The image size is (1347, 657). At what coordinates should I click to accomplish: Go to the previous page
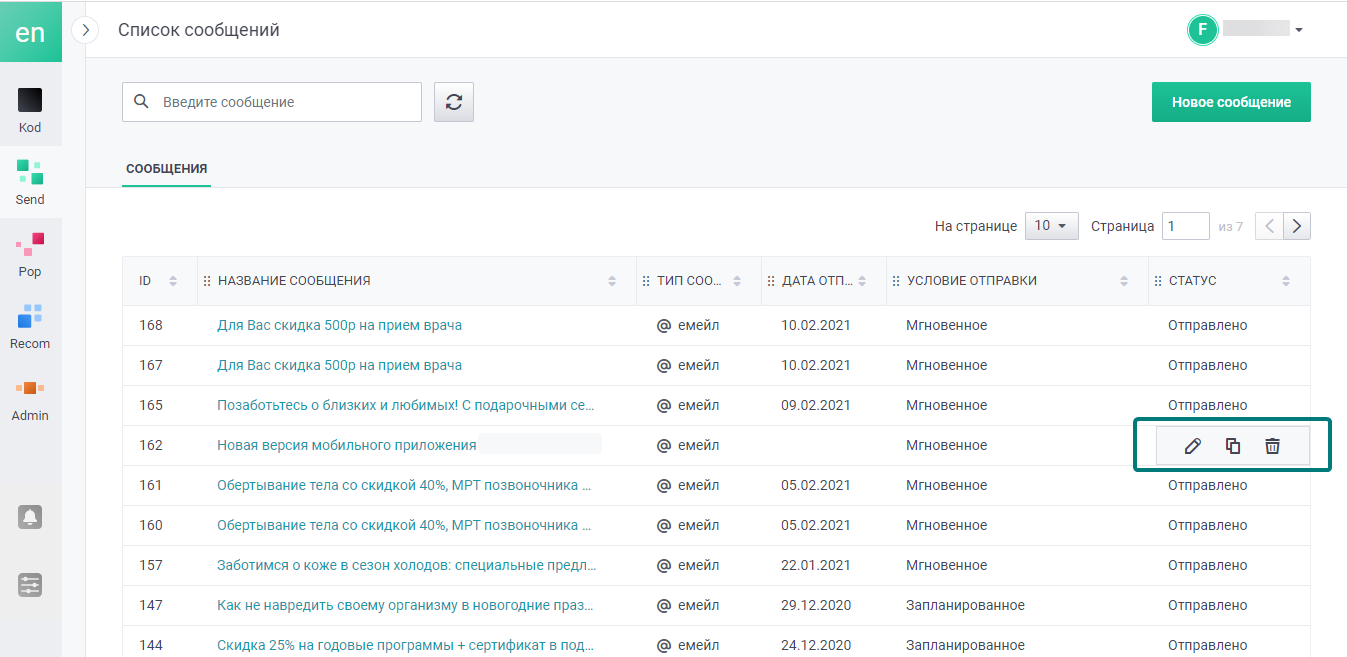tap(1269, 226)
